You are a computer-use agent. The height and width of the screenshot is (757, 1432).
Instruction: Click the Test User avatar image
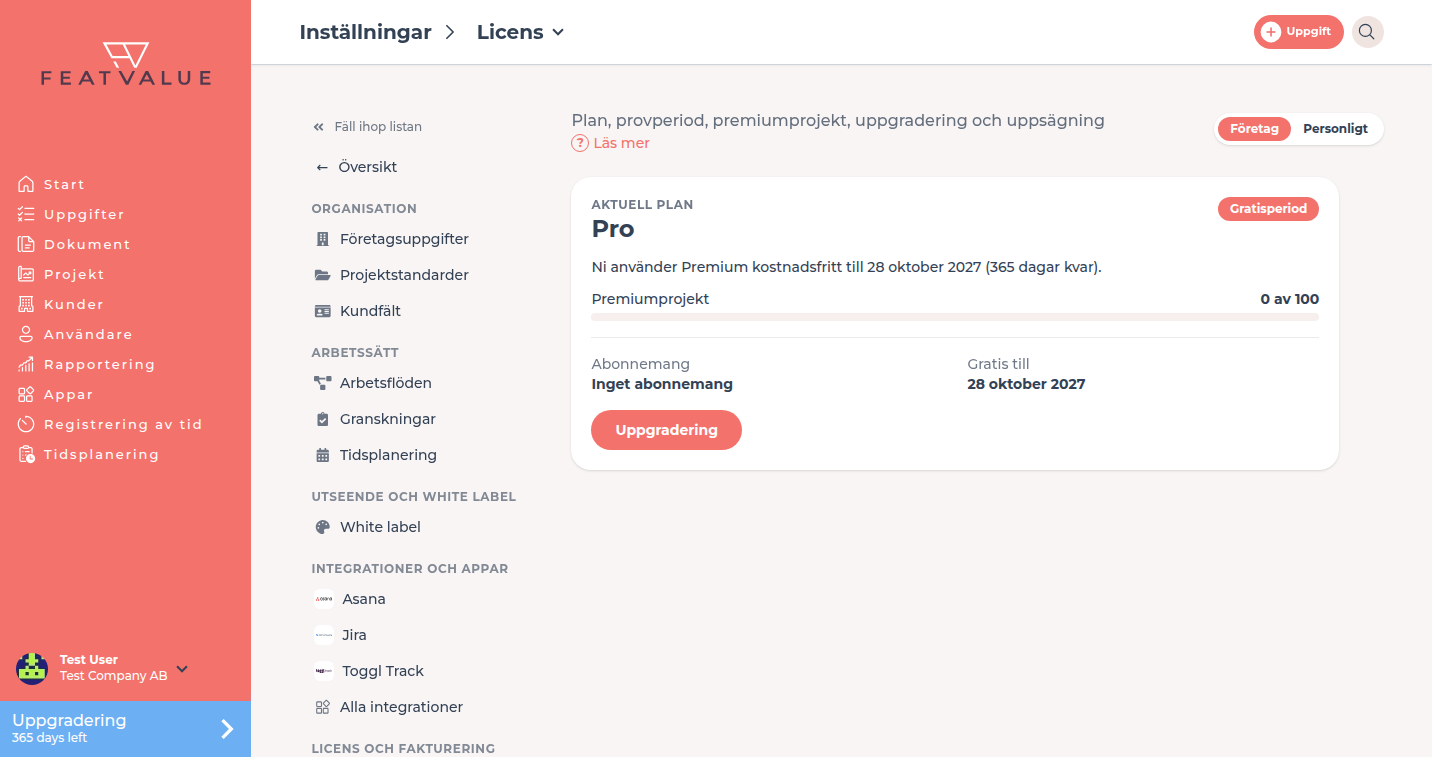(x=32, y=668)
